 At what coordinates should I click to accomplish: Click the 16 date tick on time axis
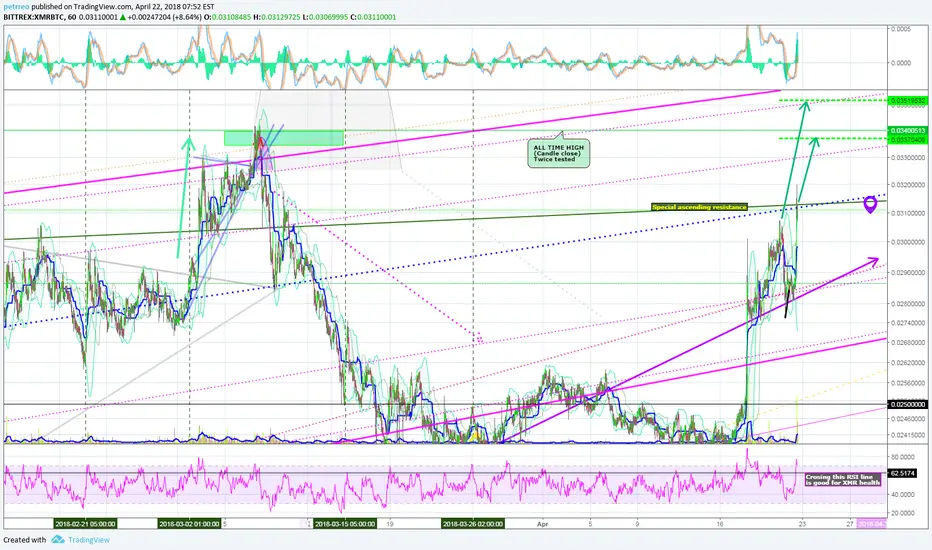[x=720, y=524]
